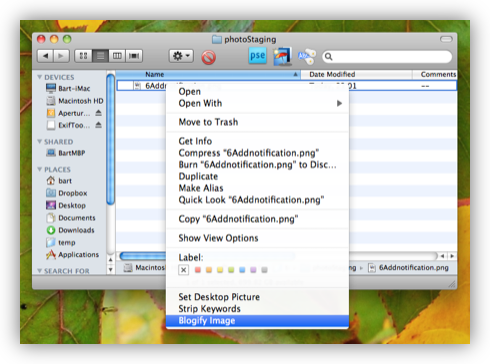Choose Copy "6Addnotification.png"
Screen dimensions: 490x364
tap(257, 219)
